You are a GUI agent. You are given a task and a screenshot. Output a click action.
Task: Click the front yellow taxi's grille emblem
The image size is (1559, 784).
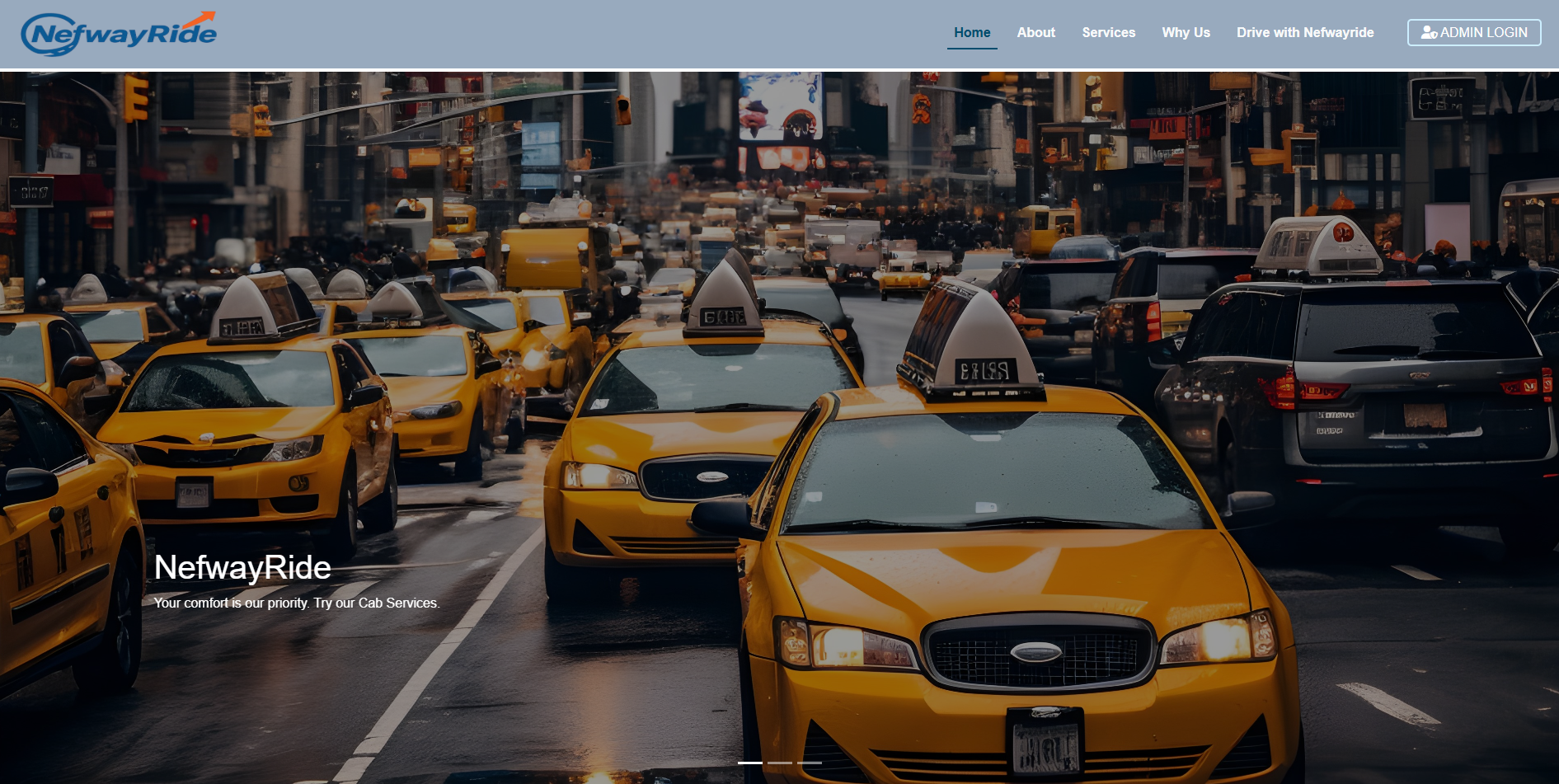[1035, 653]
